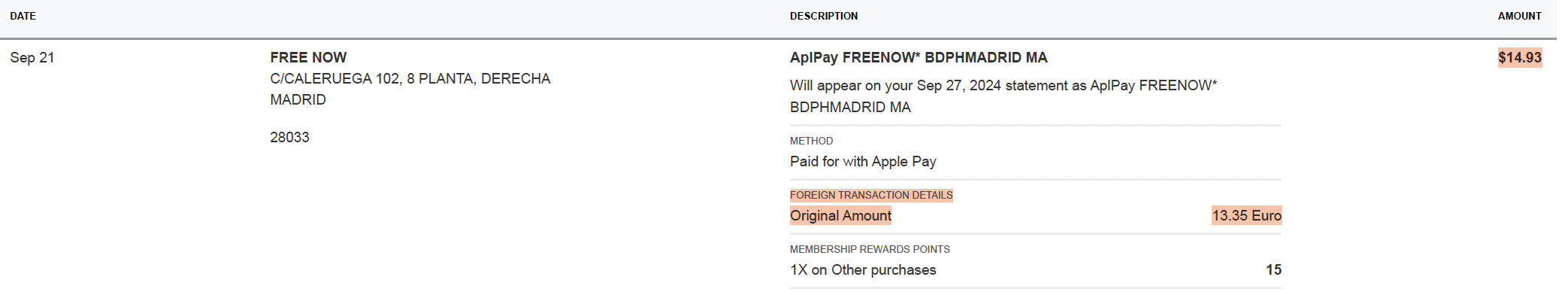Click the 15 rewards points value
This screenshot has height=292, width=1568.
point(1273,270)
